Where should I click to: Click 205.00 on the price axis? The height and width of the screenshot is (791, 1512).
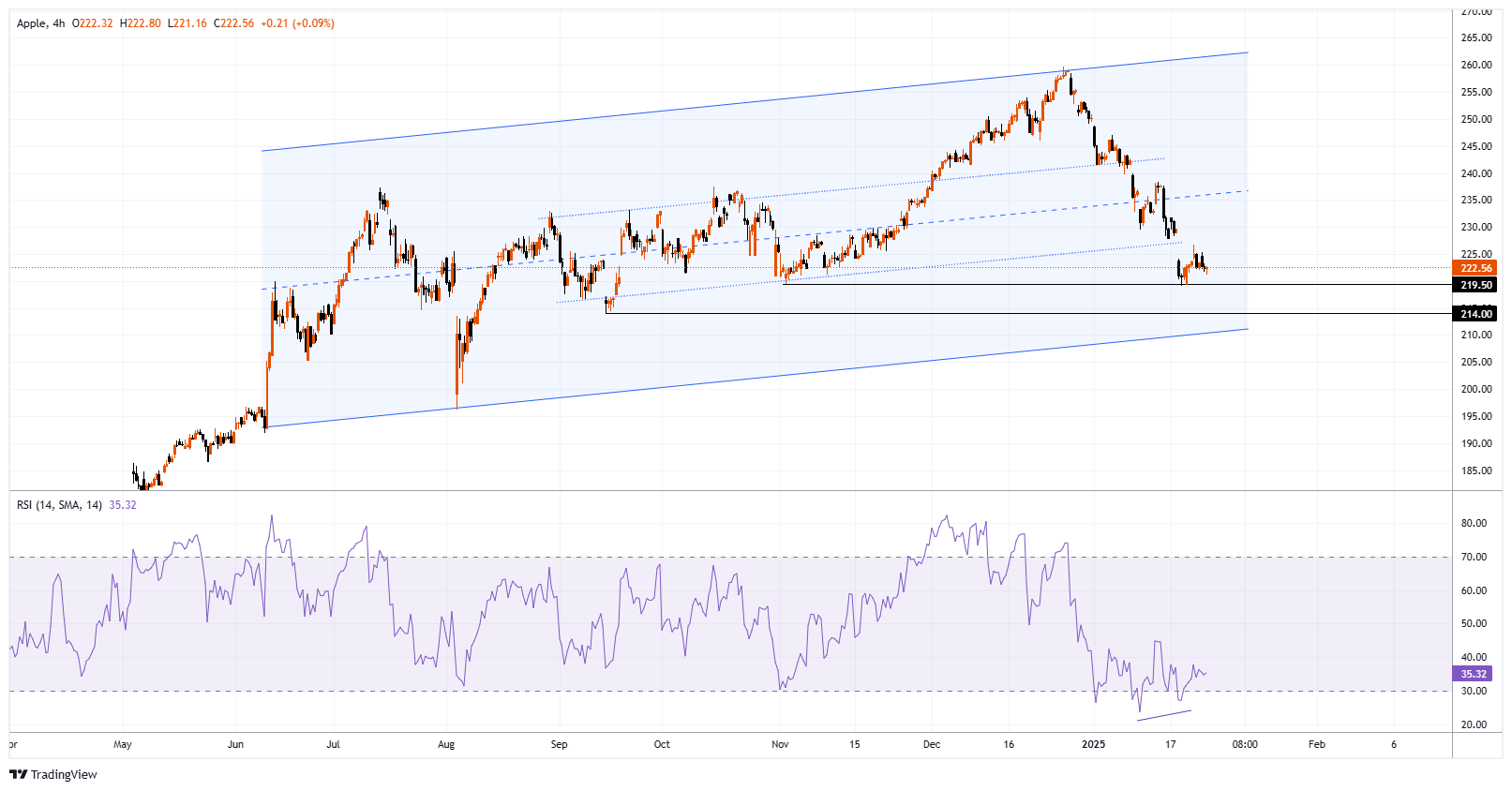coord(1476,363)
